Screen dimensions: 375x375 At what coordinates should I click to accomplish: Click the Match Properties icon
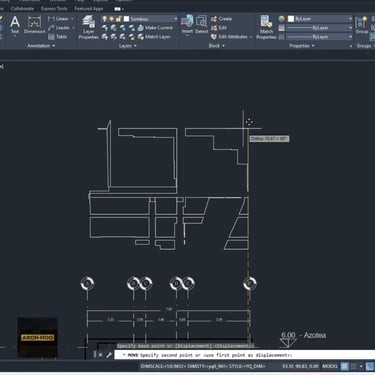point(266,27)
